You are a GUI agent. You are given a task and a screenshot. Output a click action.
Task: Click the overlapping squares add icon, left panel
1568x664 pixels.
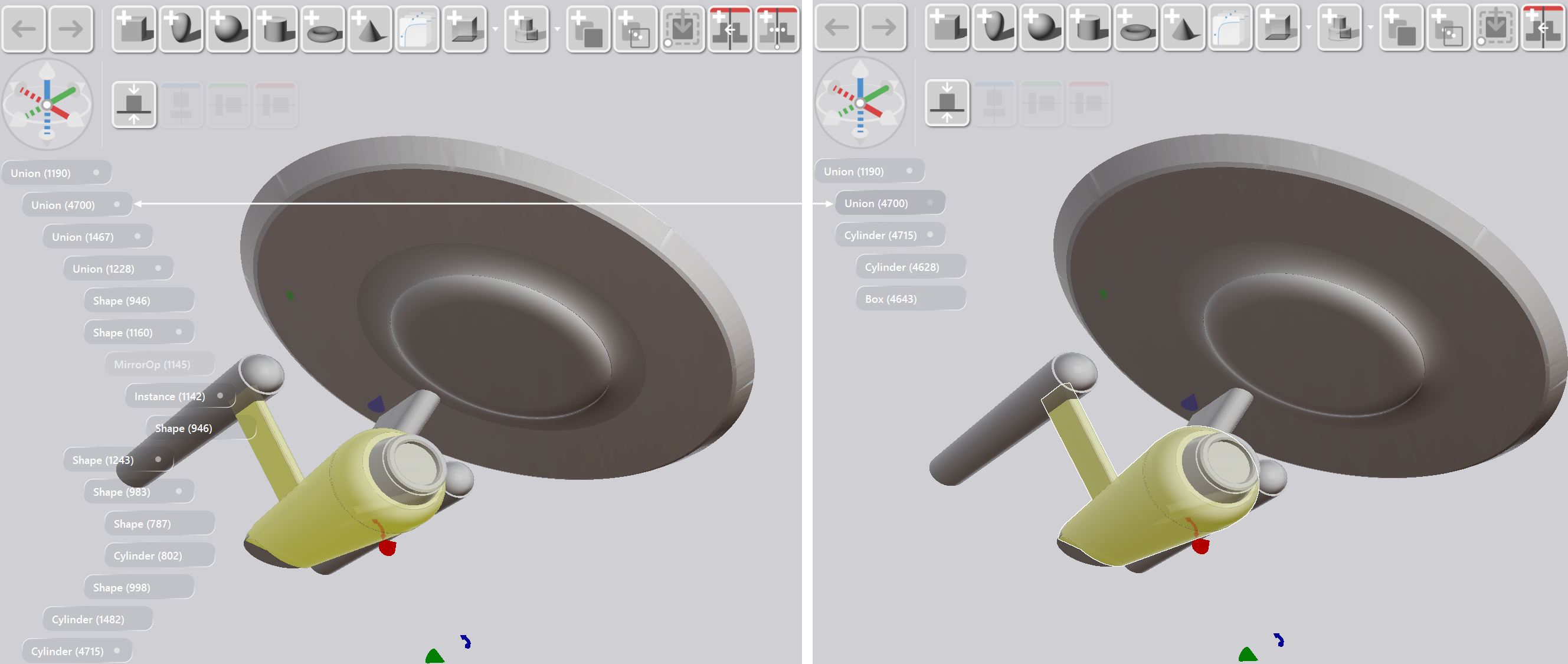click(588, 28)
